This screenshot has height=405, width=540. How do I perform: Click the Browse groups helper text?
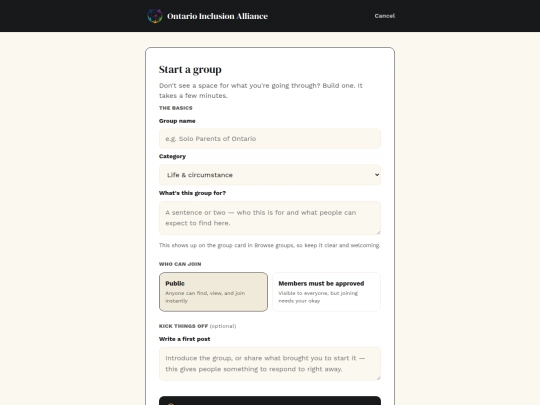[269, 246]
